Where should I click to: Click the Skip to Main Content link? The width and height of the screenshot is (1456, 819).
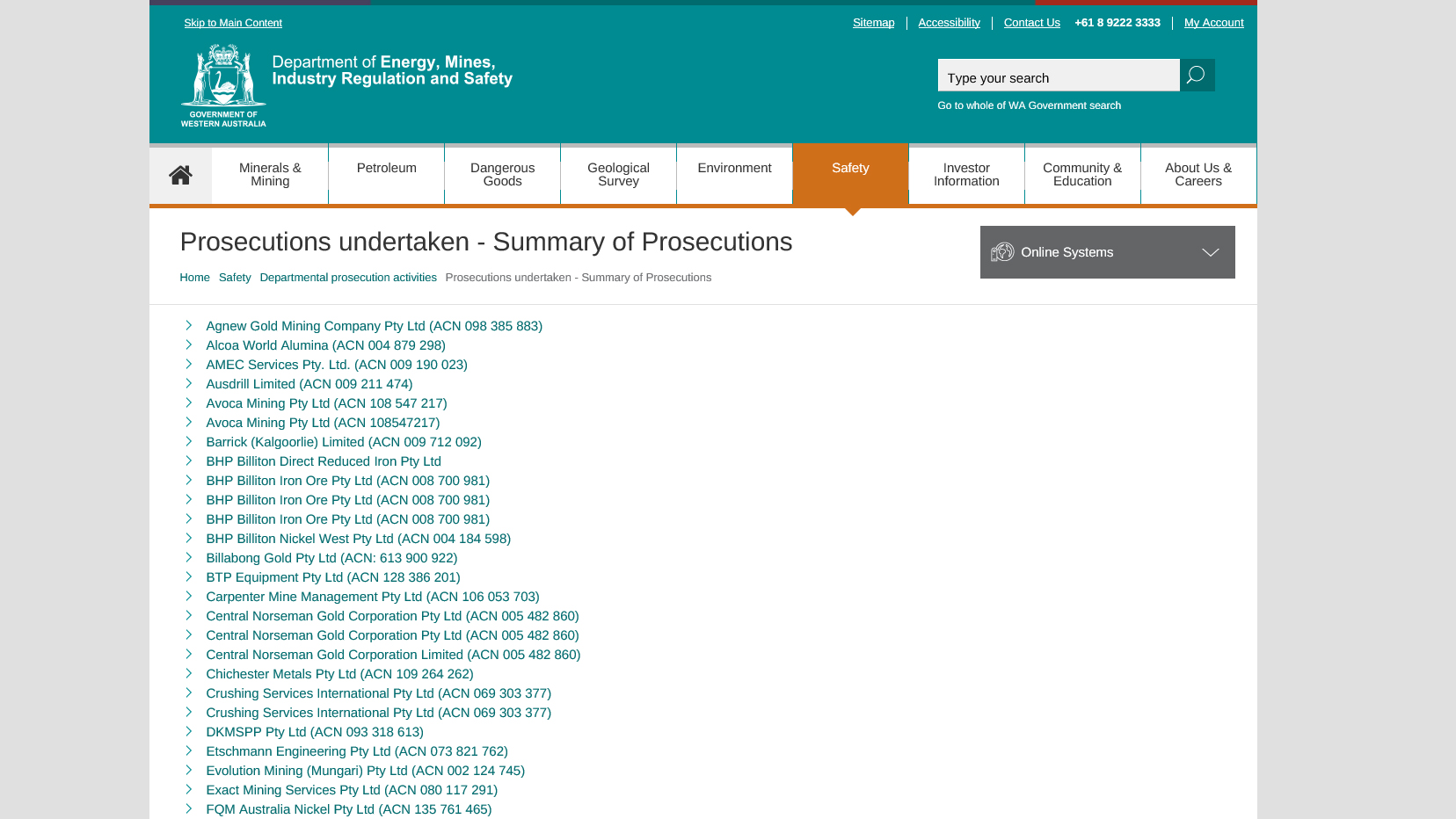[x=233, y=23]
